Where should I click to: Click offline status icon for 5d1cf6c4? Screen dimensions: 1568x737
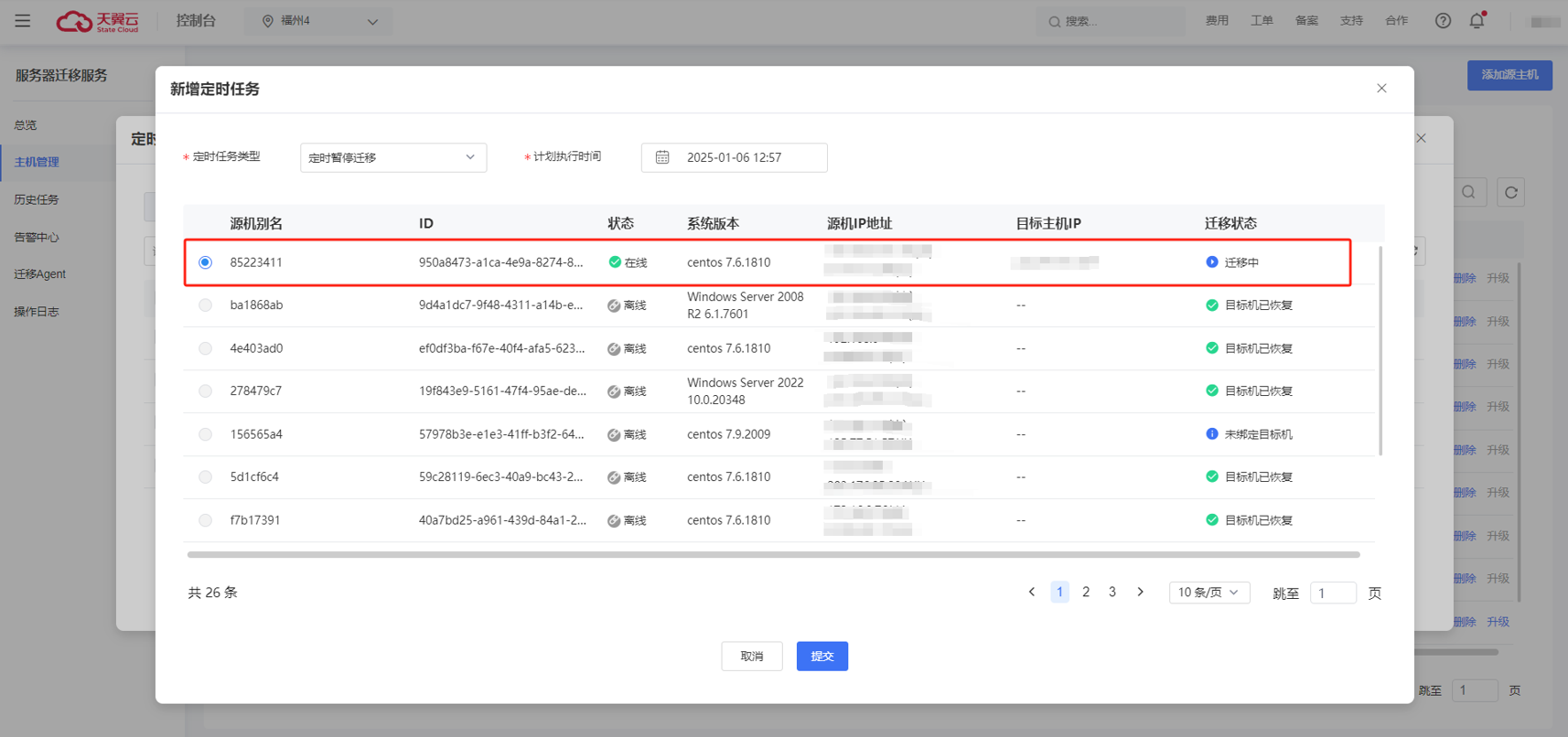tap(614, 477)
